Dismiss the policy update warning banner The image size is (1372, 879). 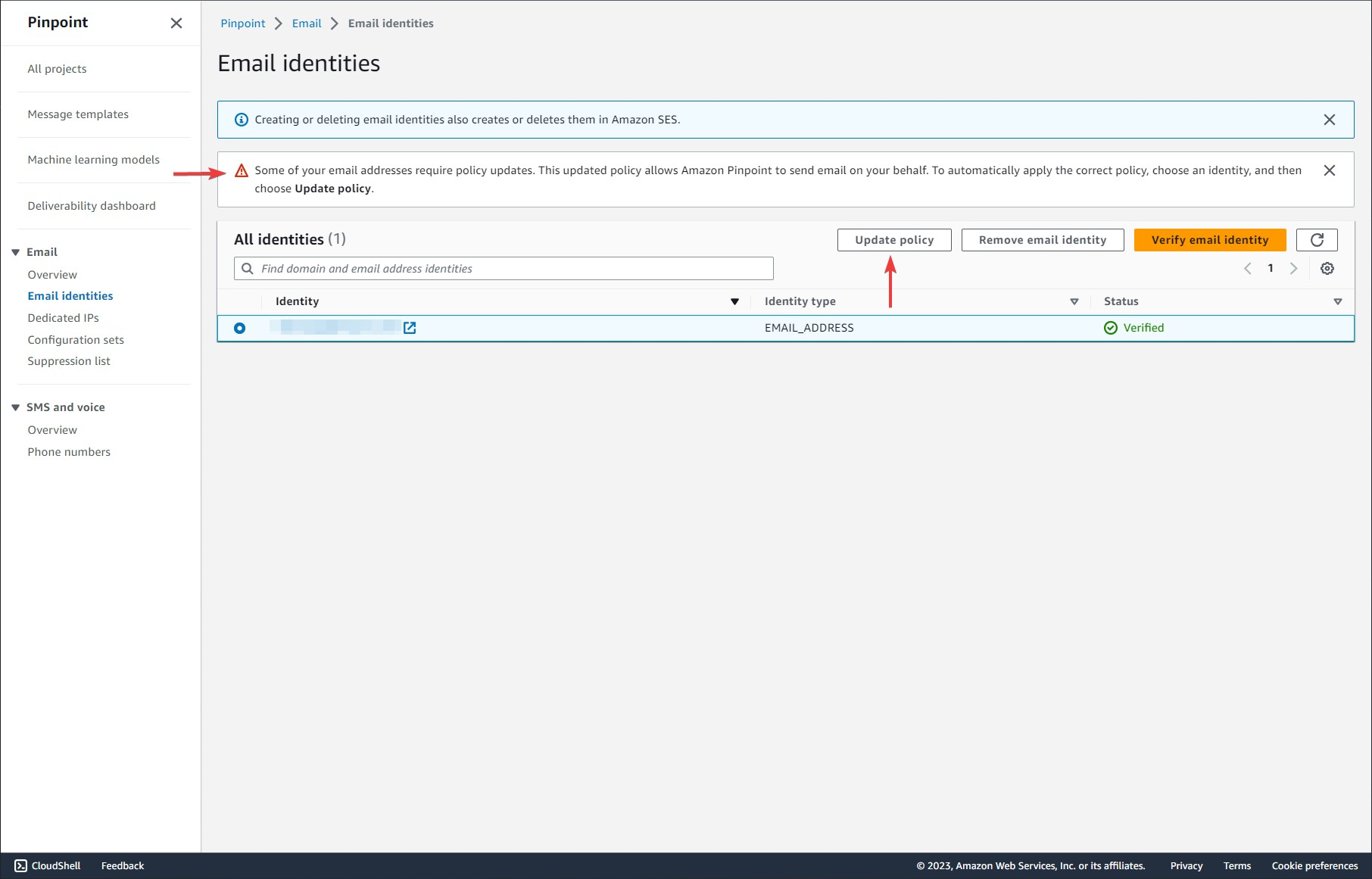1329,170
